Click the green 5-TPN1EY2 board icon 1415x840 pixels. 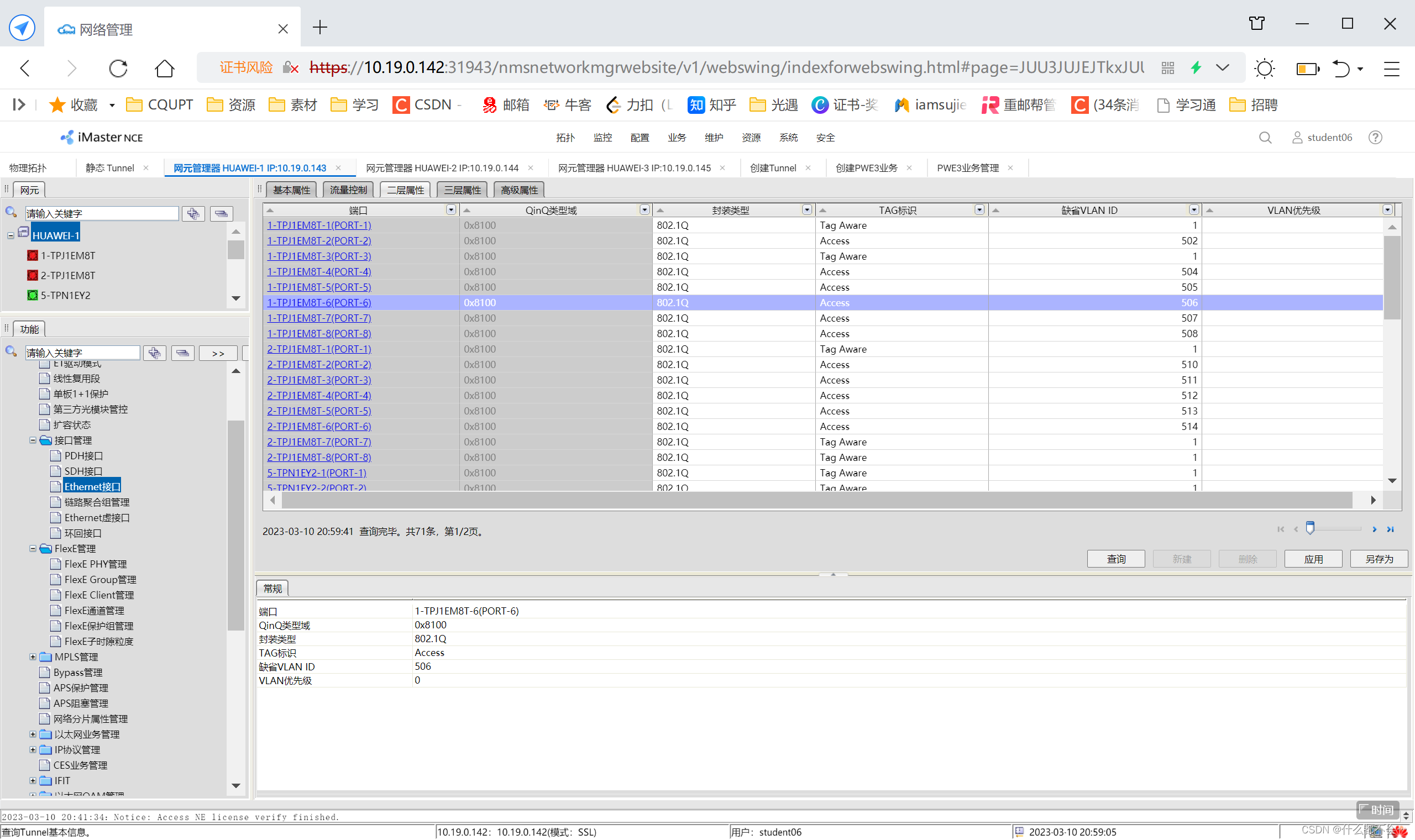pyautogui.click(x=33, y=296)
